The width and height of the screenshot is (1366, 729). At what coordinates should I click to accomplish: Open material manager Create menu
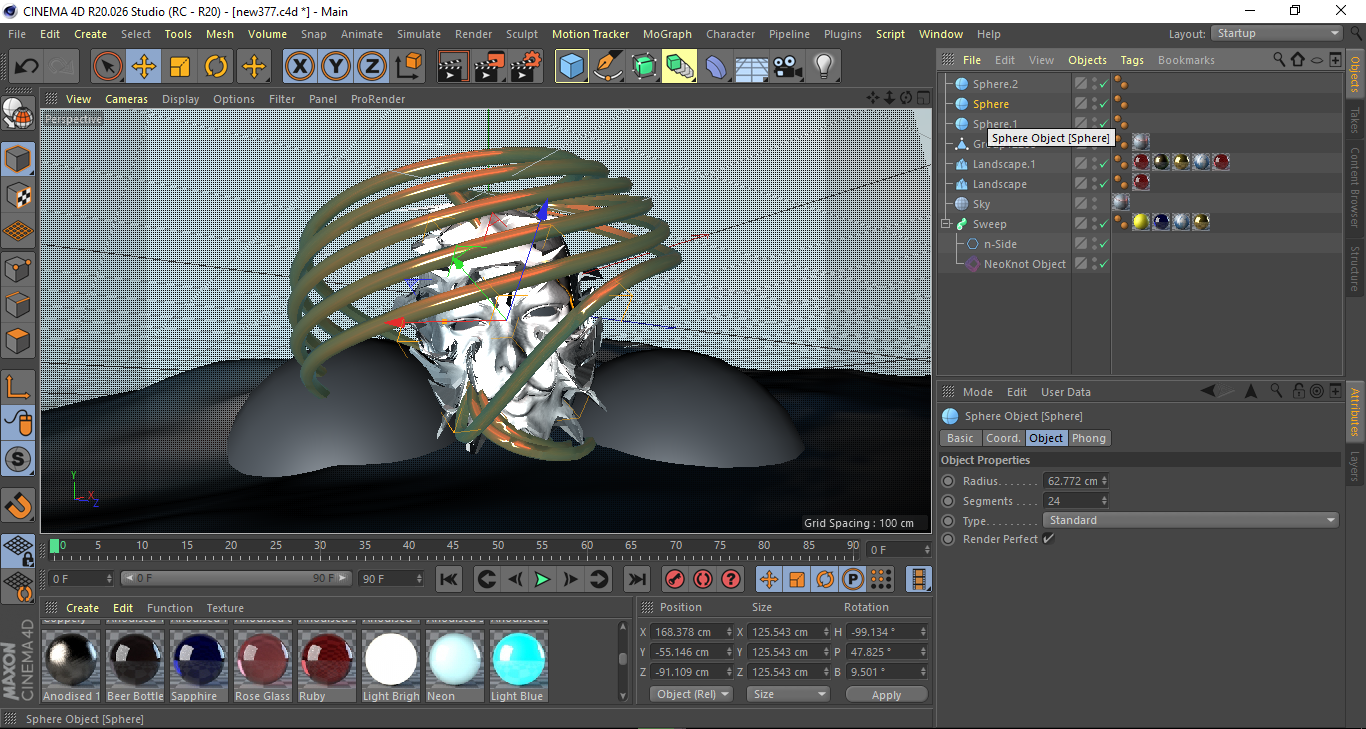[83, 608]
